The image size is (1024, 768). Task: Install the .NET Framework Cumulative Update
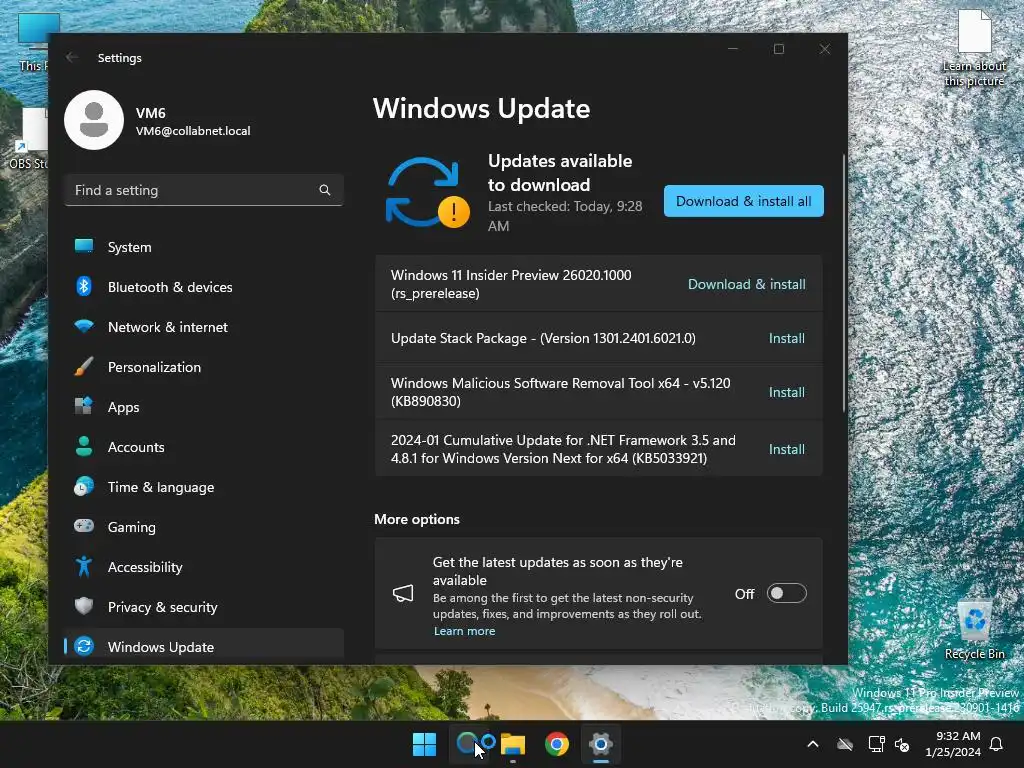point(786,449)
